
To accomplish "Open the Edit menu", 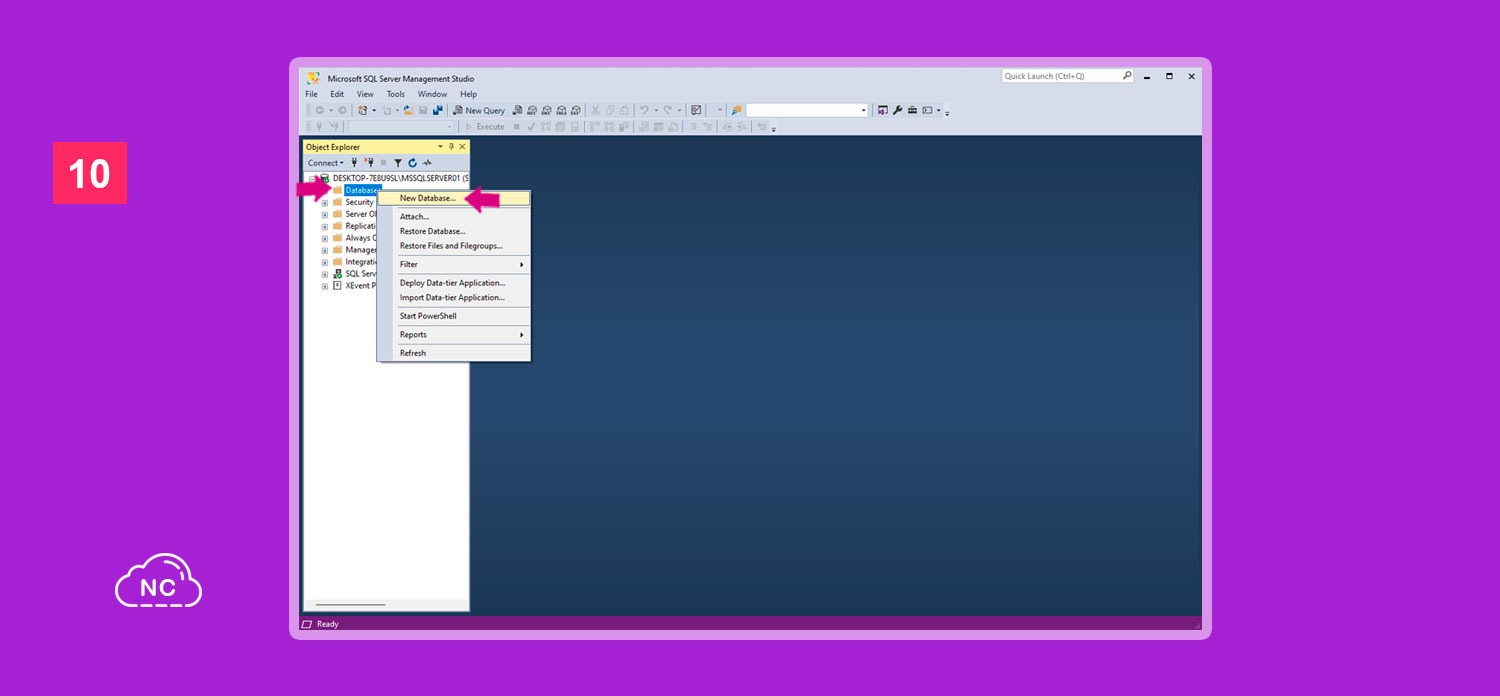I will (x=337, y=94).
